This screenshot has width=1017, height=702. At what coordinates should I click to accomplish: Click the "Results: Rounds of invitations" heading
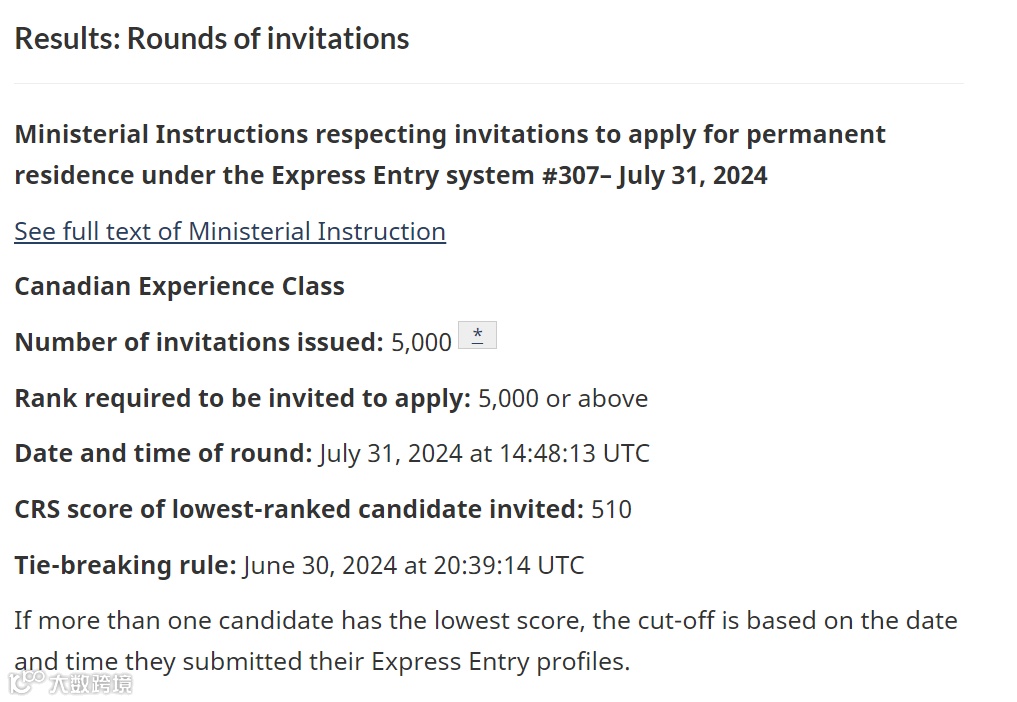point(211,39)
